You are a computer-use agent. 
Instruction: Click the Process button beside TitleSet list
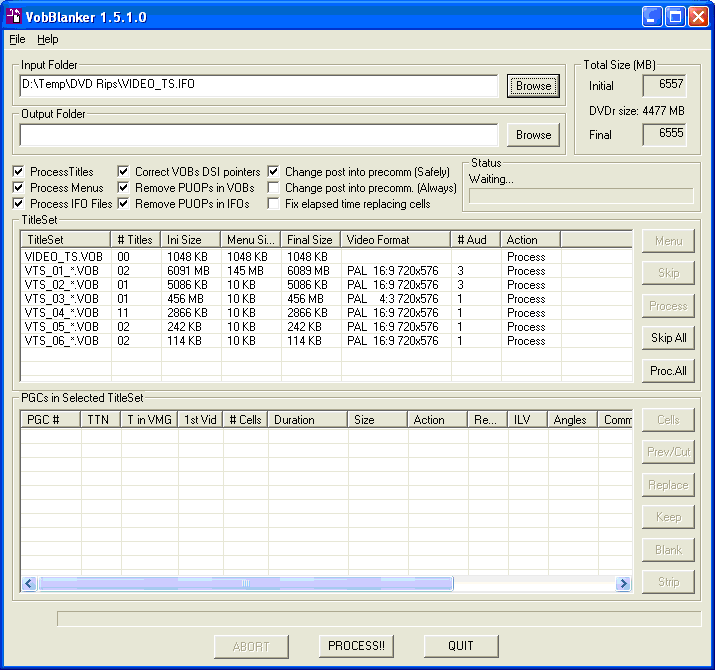[x=668, y=306]
